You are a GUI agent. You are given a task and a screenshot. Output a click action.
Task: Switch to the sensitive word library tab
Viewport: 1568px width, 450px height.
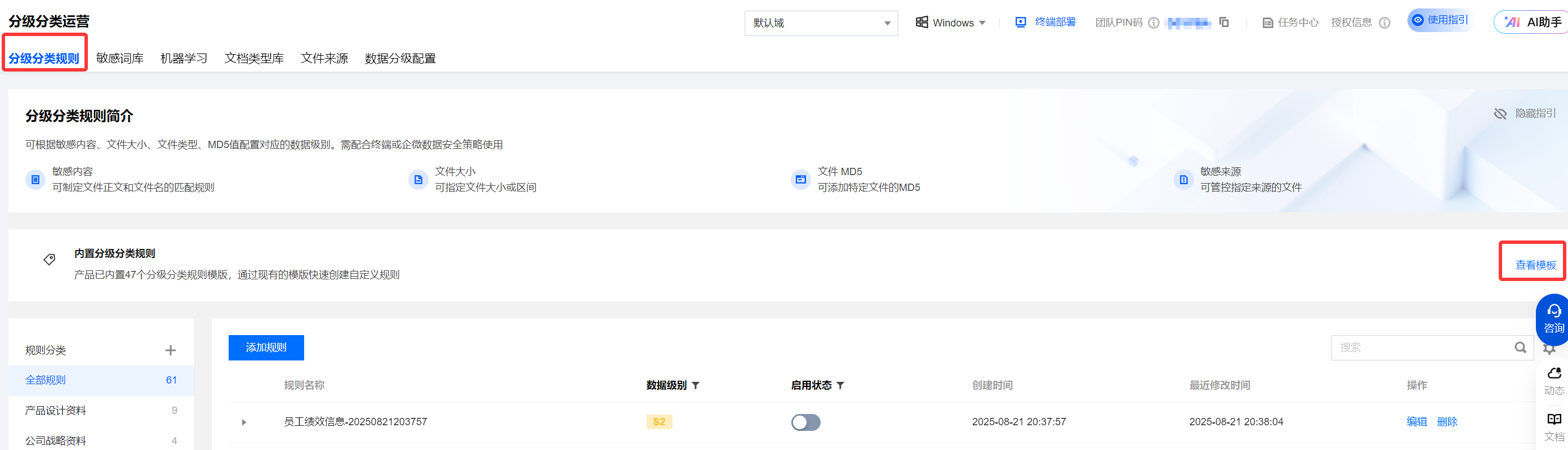(x=120, y=59)
